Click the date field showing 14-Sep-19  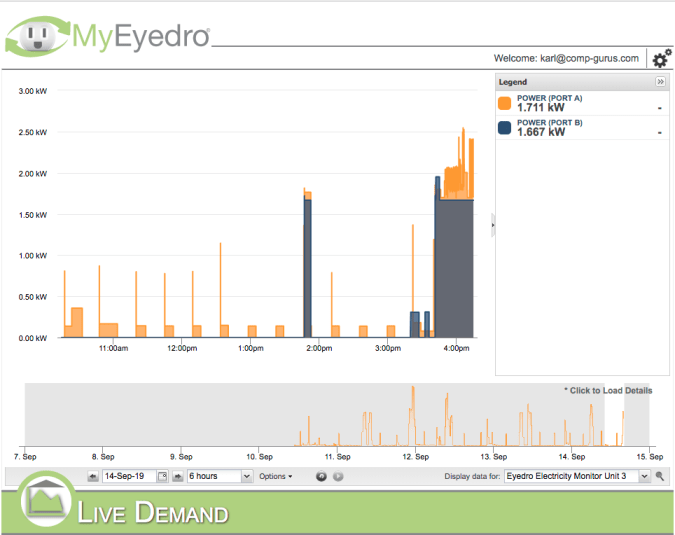click(129, 476)
